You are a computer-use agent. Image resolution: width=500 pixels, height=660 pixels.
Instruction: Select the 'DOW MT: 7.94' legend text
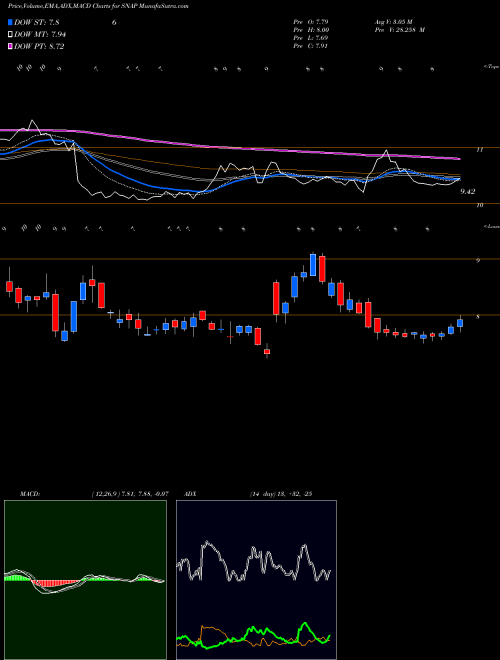coord(40,35)
